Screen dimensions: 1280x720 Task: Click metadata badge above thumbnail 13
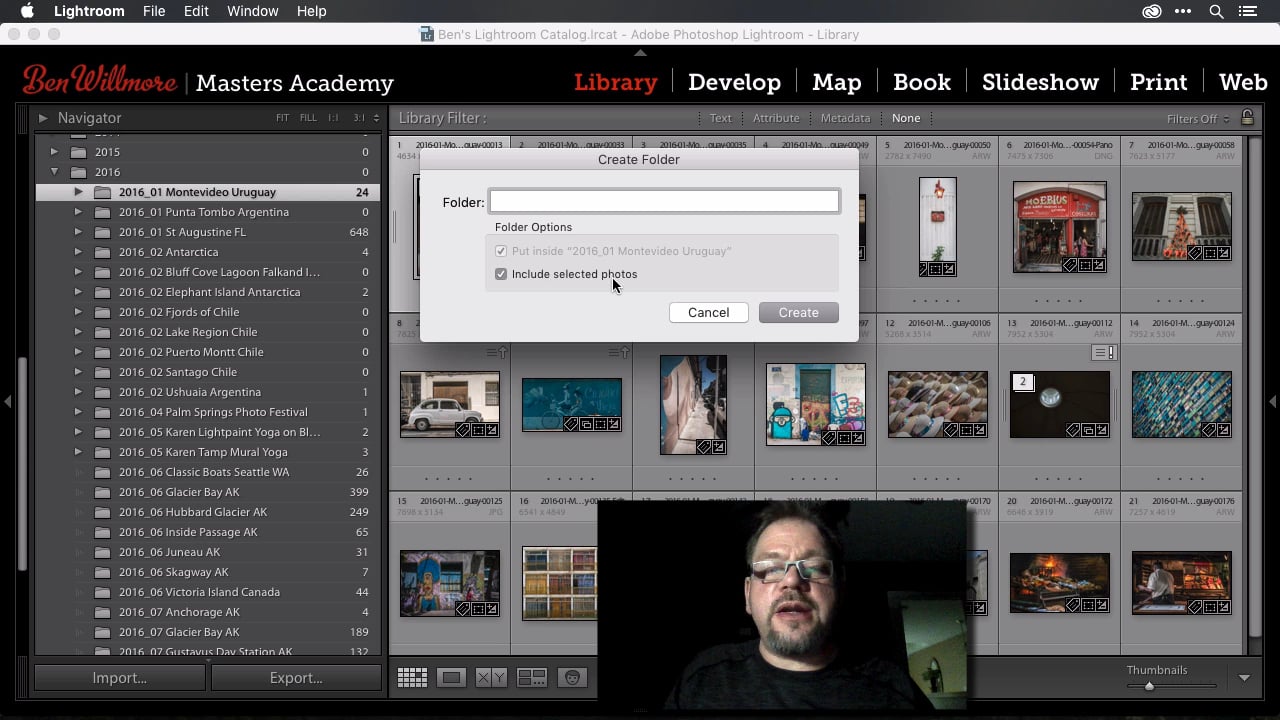point(1104,353)
